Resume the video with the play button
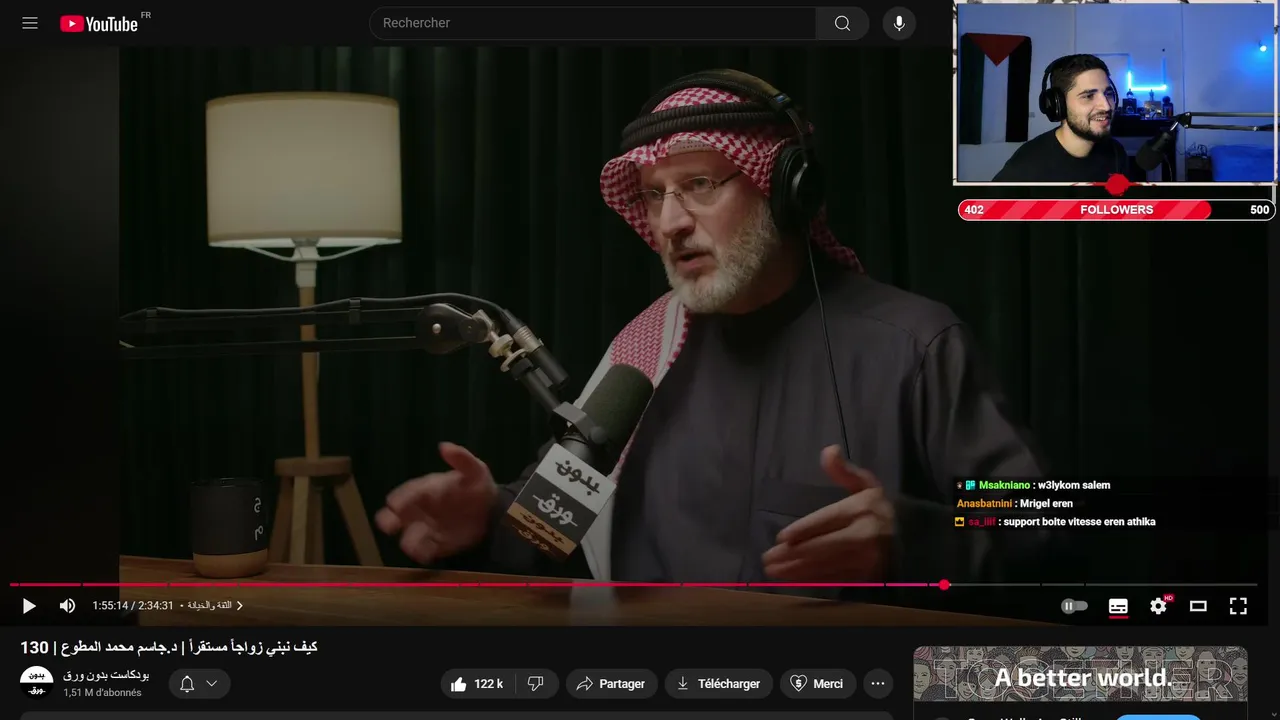 coord(29,606)
